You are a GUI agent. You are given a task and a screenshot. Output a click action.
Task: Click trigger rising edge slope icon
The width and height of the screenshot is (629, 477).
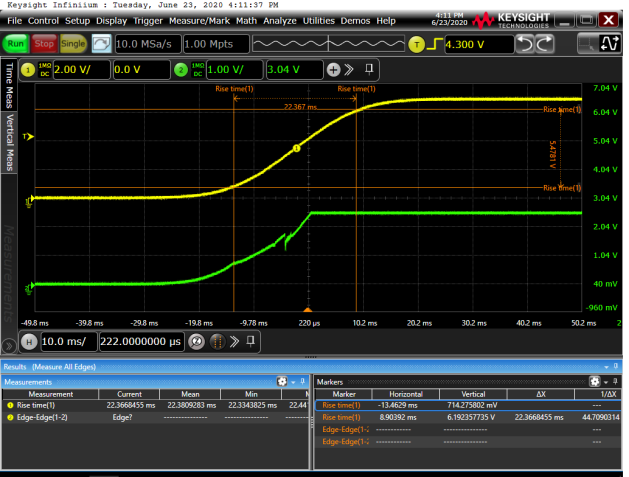pos(434,44)
